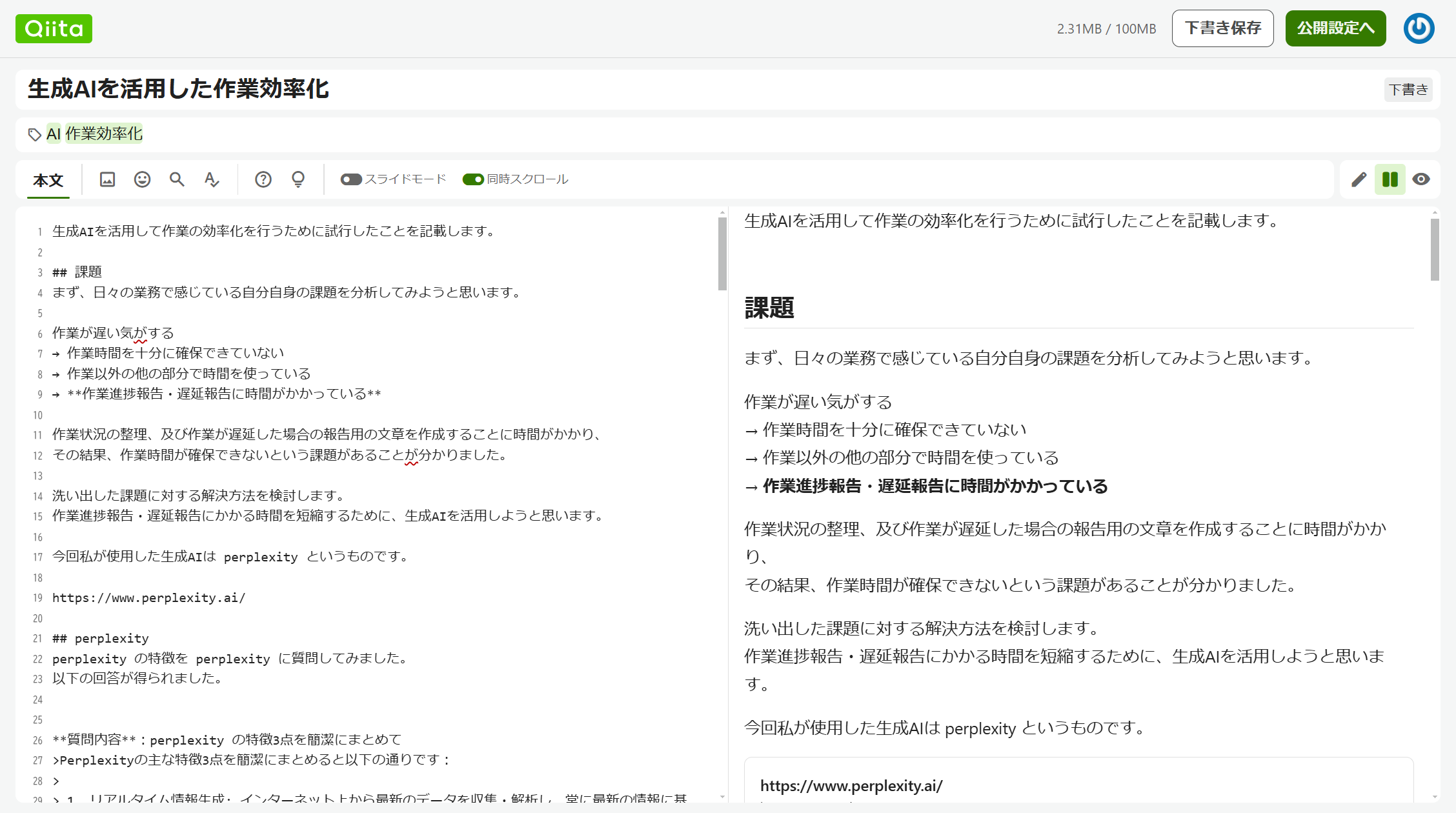Show preview-only mode via eye icon
Viewport: 1456px width, 813px height.
tap(1422, 179)
